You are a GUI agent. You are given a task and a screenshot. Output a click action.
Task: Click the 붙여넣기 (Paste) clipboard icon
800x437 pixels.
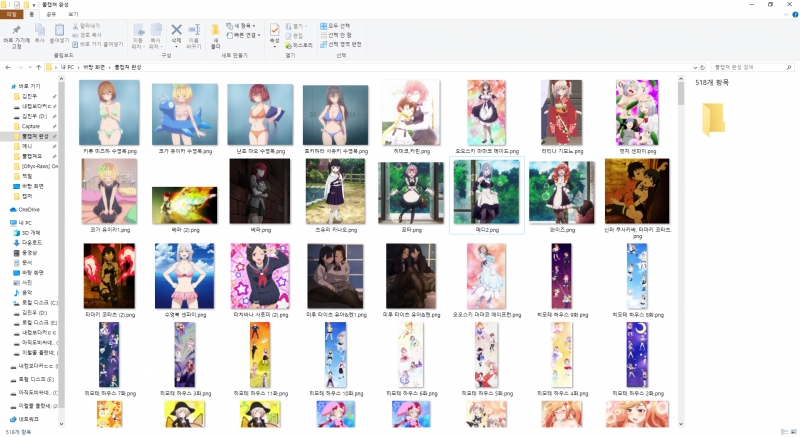[x=60, y=32]
